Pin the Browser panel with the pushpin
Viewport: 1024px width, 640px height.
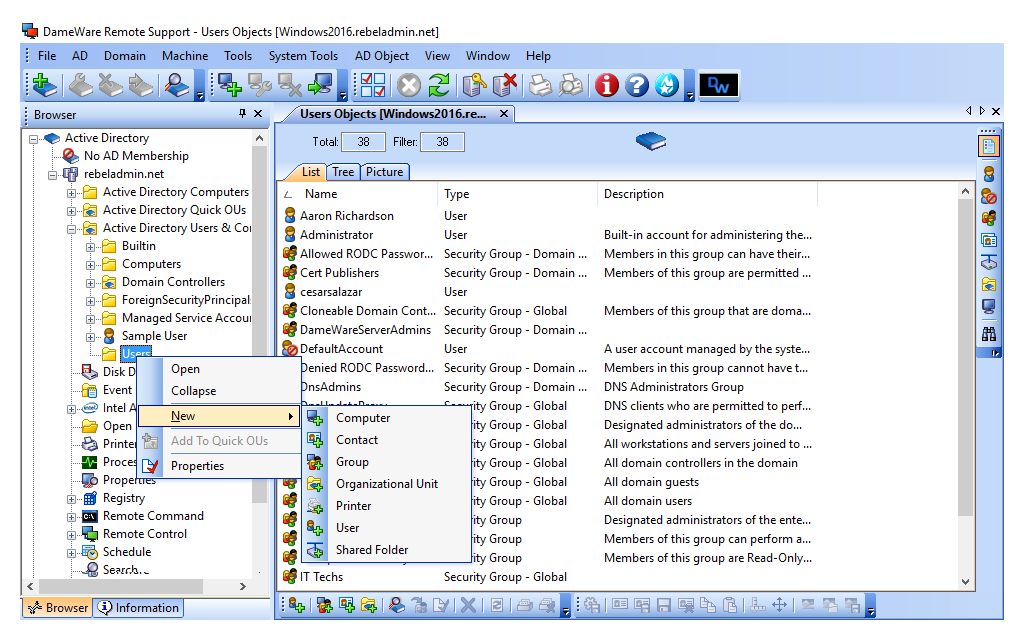click(x=240, y=114)
